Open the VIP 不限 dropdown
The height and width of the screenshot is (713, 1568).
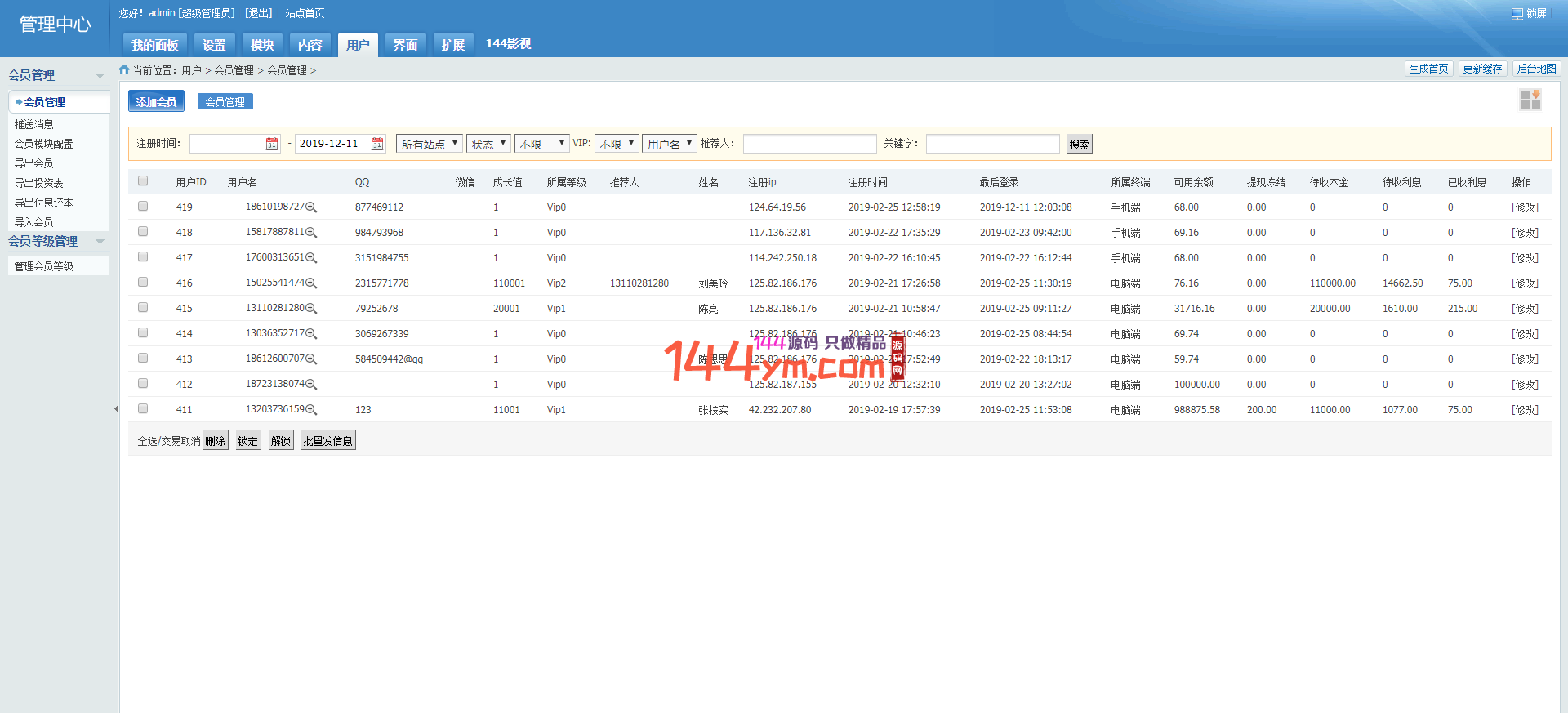click(617, 144)
